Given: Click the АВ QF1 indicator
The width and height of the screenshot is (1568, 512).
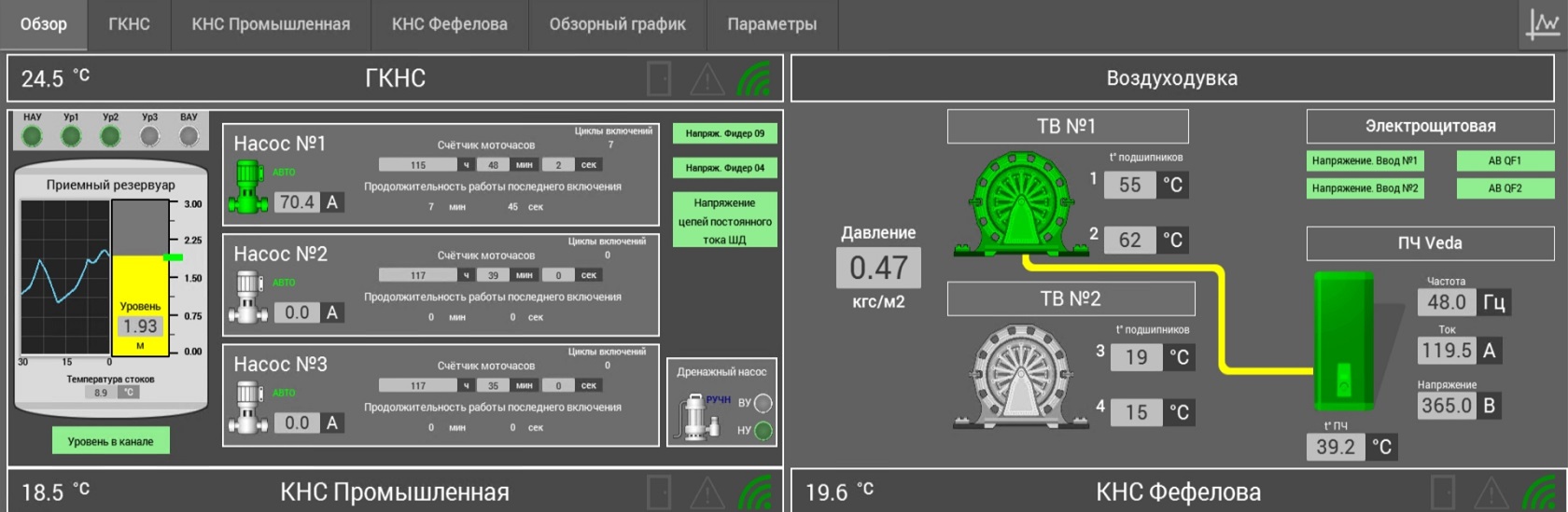Looking at the screenshot, I should tap(1505, 160).
